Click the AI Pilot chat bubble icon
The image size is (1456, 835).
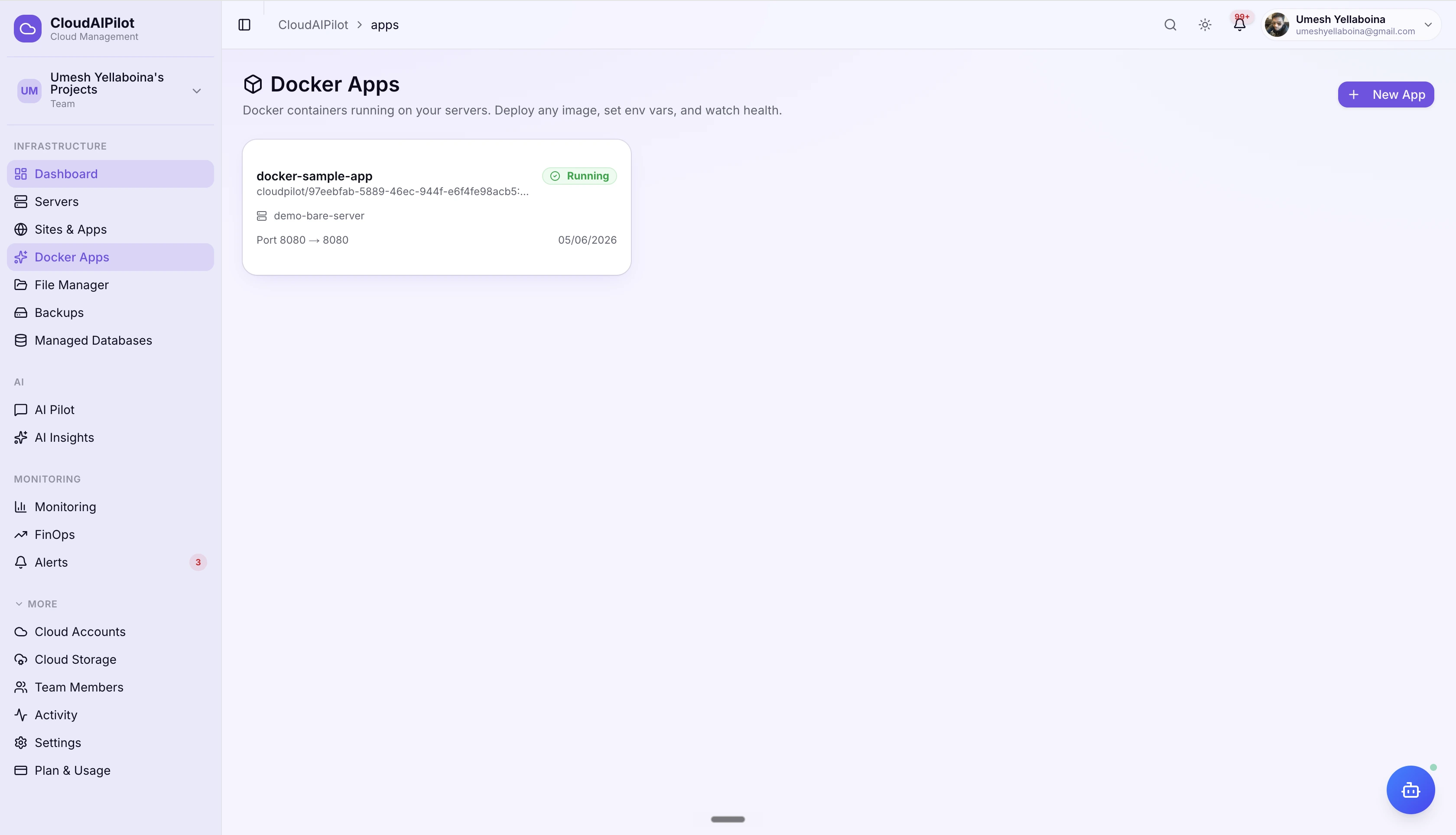21,409
